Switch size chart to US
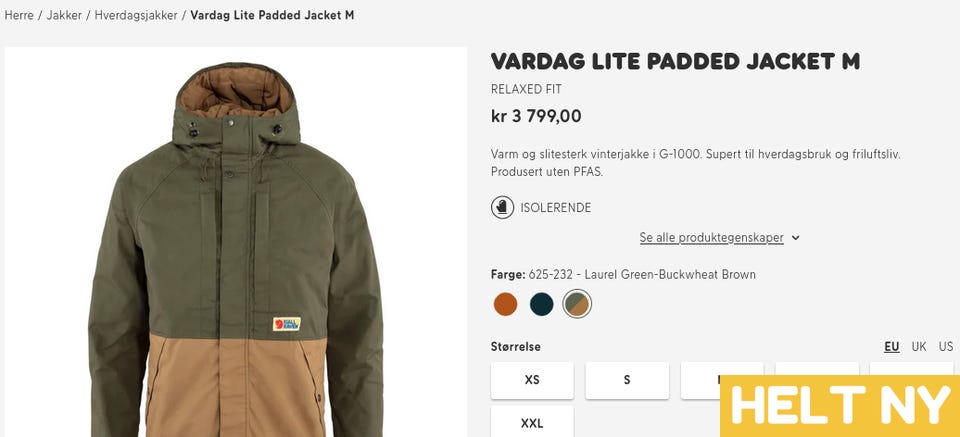This screenshot has height=437, width=960. pyautogui.click(x=945, y=347)
